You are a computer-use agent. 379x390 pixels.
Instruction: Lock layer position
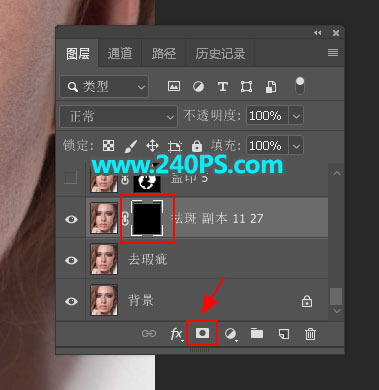(x=152, y=146)
